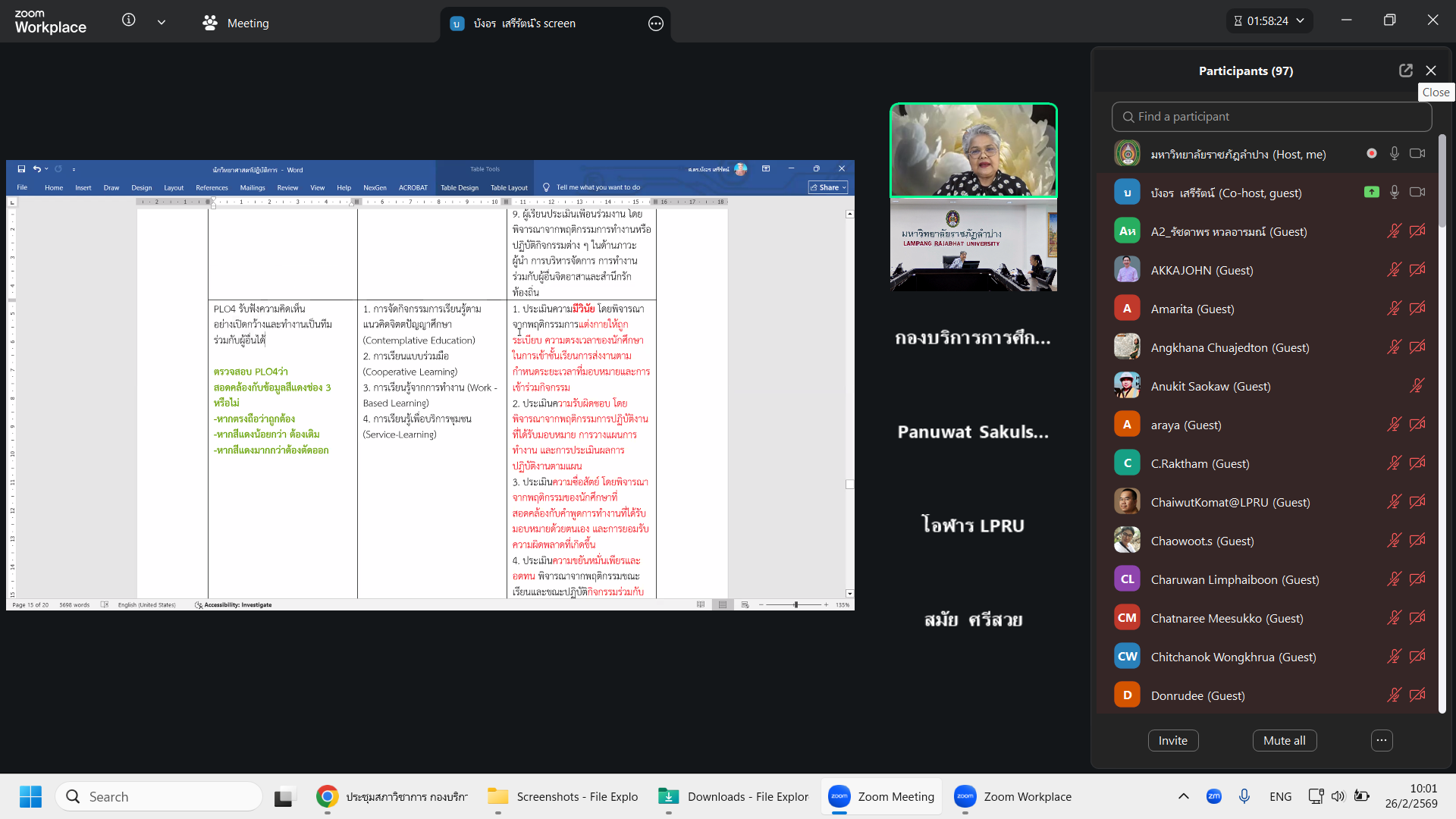Click the recording indicator for host
The image size is (1456, 819).
coord(1371,154)
